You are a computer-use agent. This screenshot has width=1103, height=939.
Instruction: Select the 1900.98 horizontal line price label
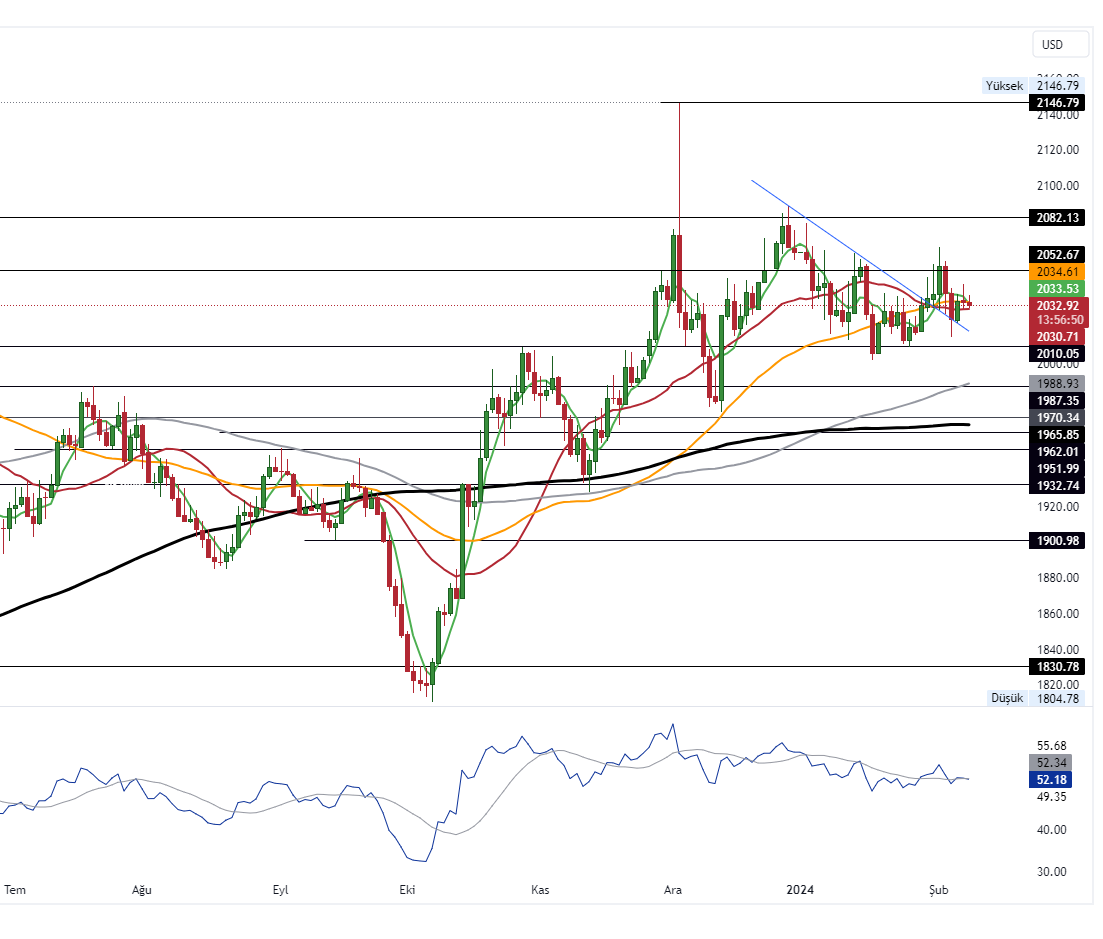(x=1057, y=541)
